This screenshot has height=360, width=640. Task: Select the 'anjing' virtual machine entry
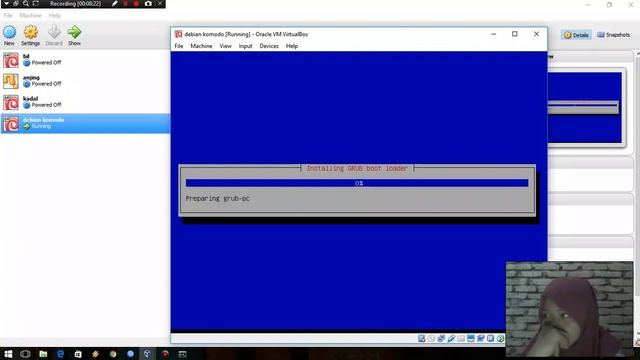click(85, 81)
